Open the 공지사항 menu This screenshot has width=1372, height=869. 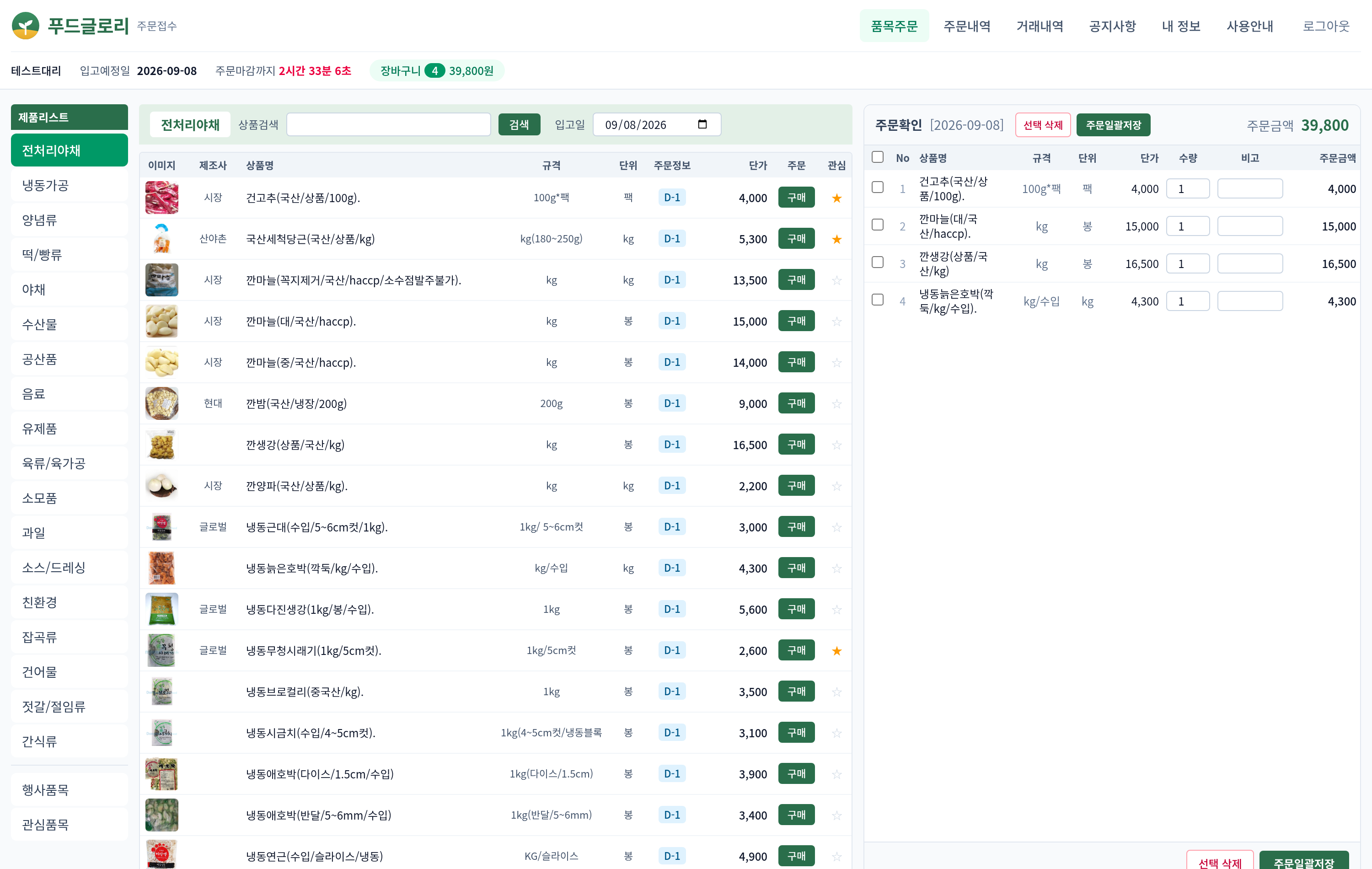pyautogui.click(x=1112, y=26)
